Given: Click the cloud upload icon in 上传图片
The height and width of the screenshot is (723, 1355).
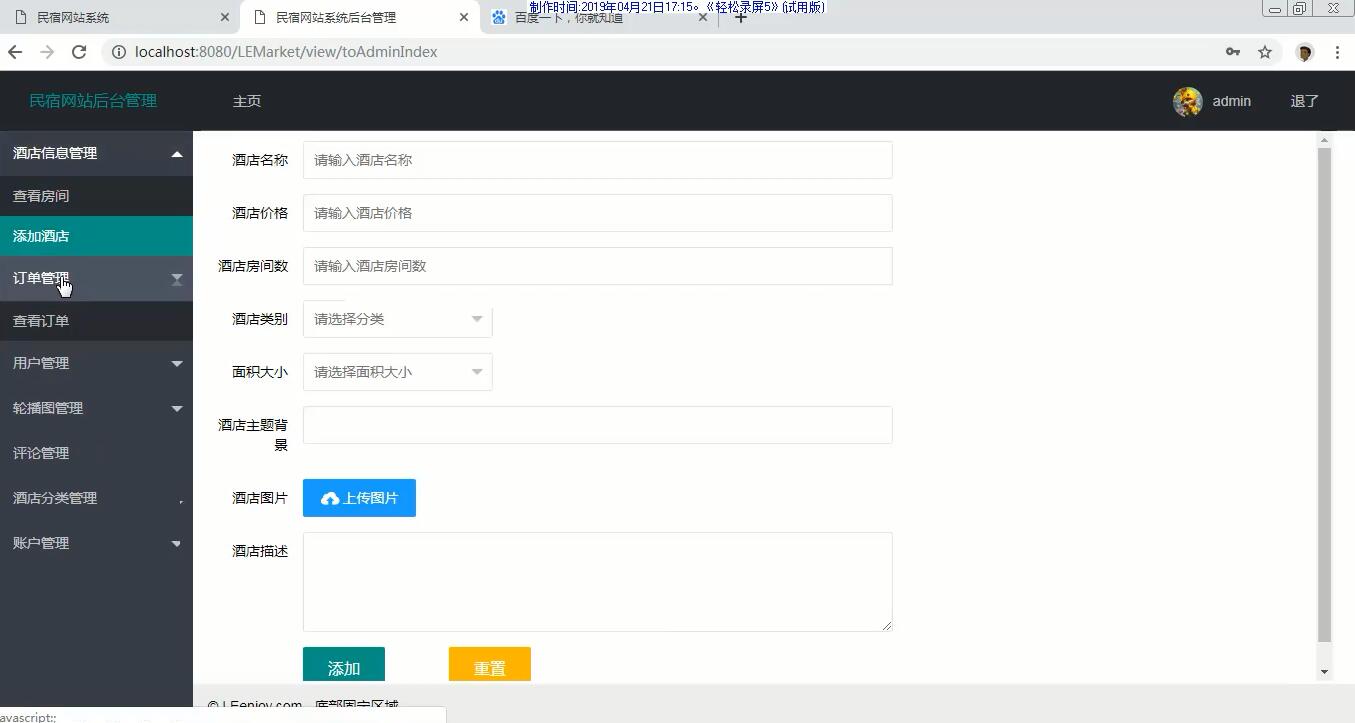Looking at the screenshot, I should pyautogui.click(x=330, y=498).
